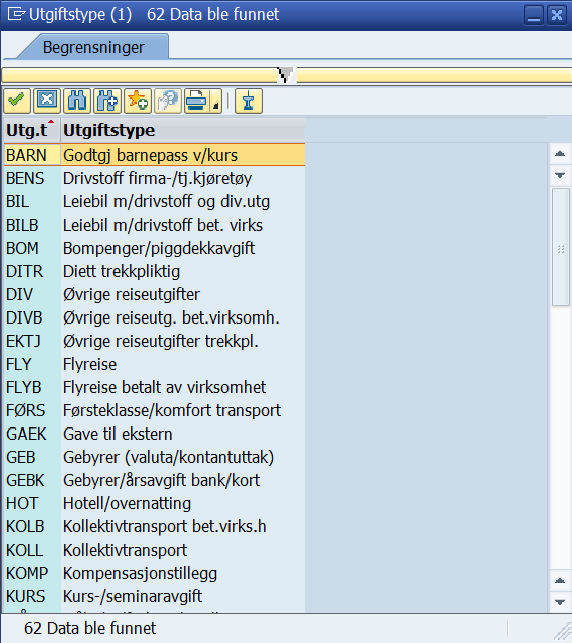The height and width of the screenshot is (643, 572).
Task: Confirm selection with green checkmark icon
Action: click(x=17, y=100)
